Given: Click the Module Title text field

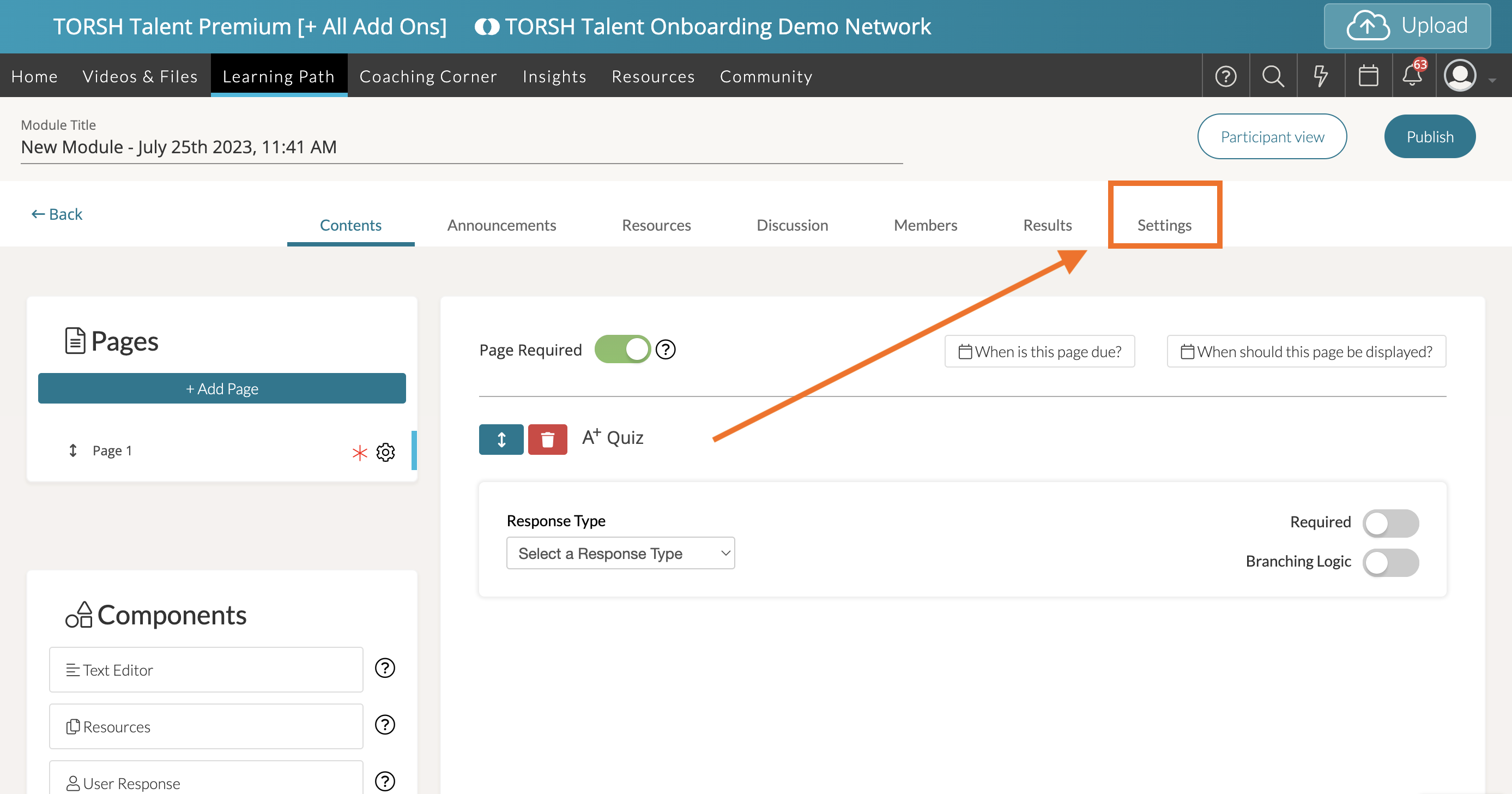Looking at the screenshot, I should [461, 147].
